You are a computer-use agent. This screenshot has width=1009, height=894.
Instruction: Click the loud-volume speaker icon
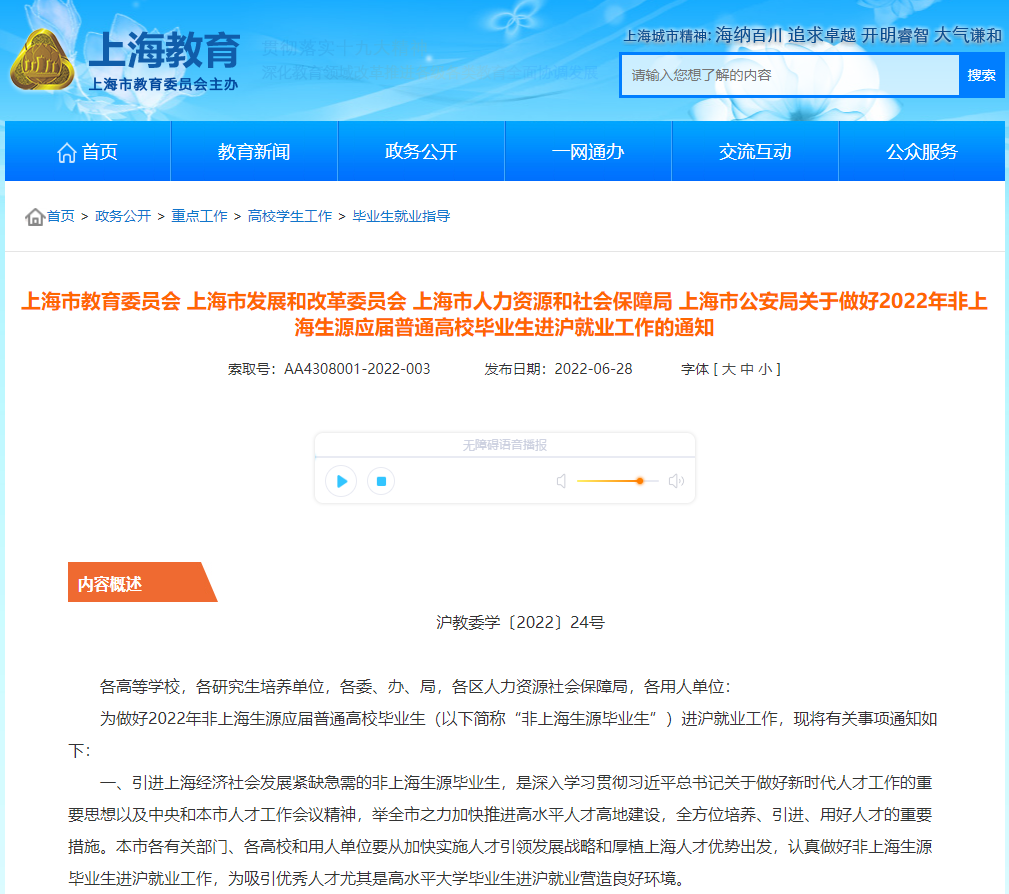click(676, 481)
